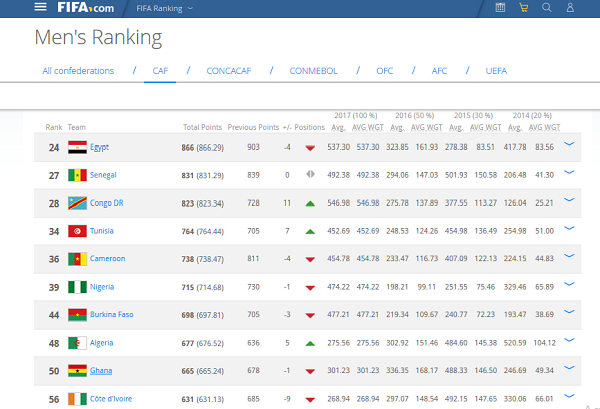
Task: Click the Burkina Faso flag icon
Action: click(x=77, y=315)
